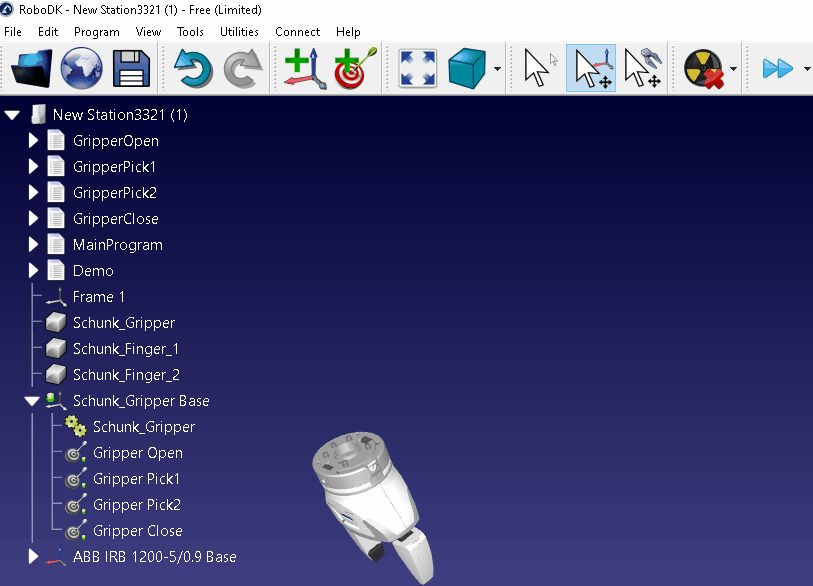Expand the GripperPick1 program
This screenshot has width=813, height=586.
33,166
